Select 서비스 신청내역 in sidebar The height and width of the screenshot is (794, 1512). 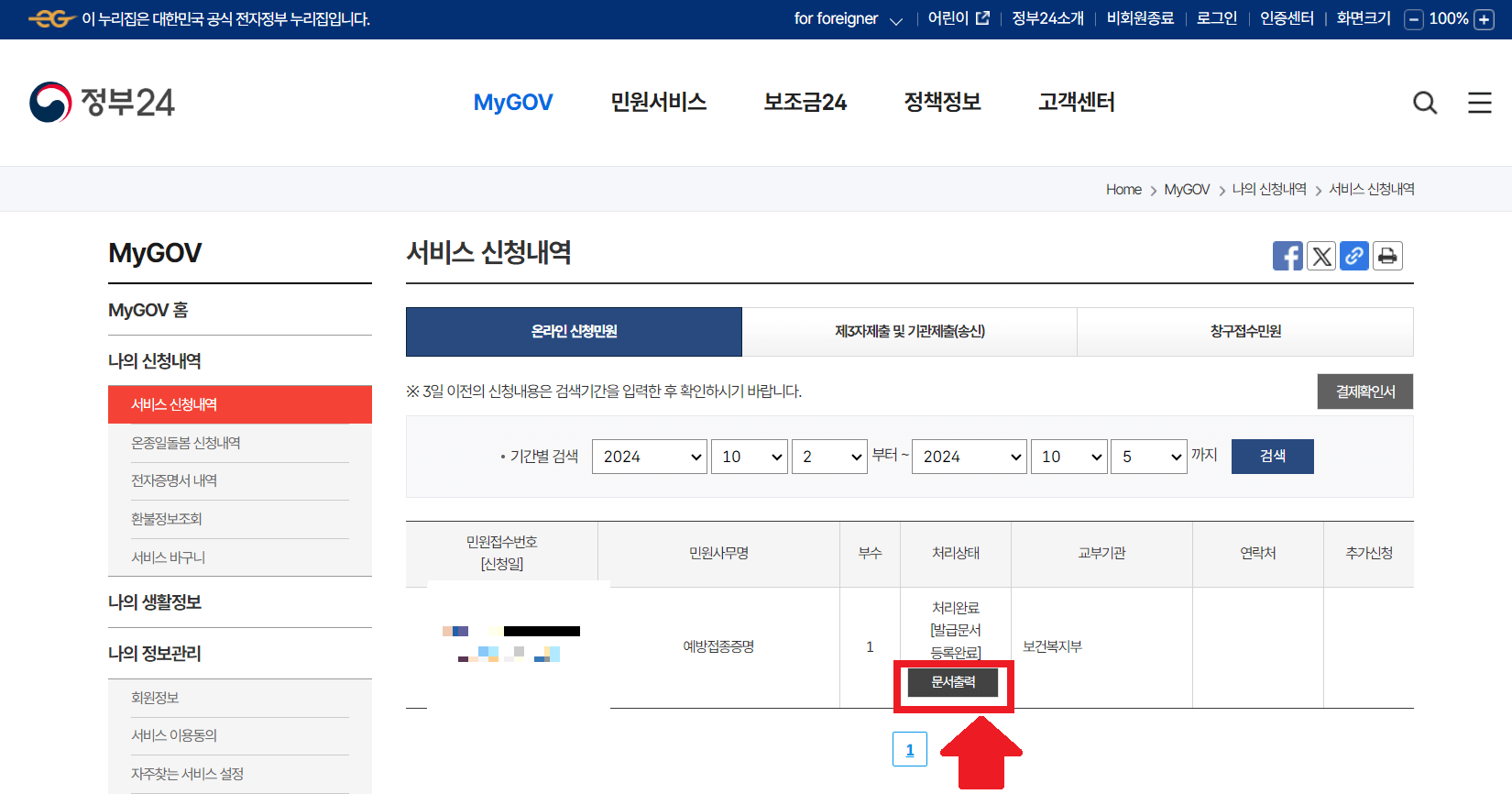pos(240,404)
